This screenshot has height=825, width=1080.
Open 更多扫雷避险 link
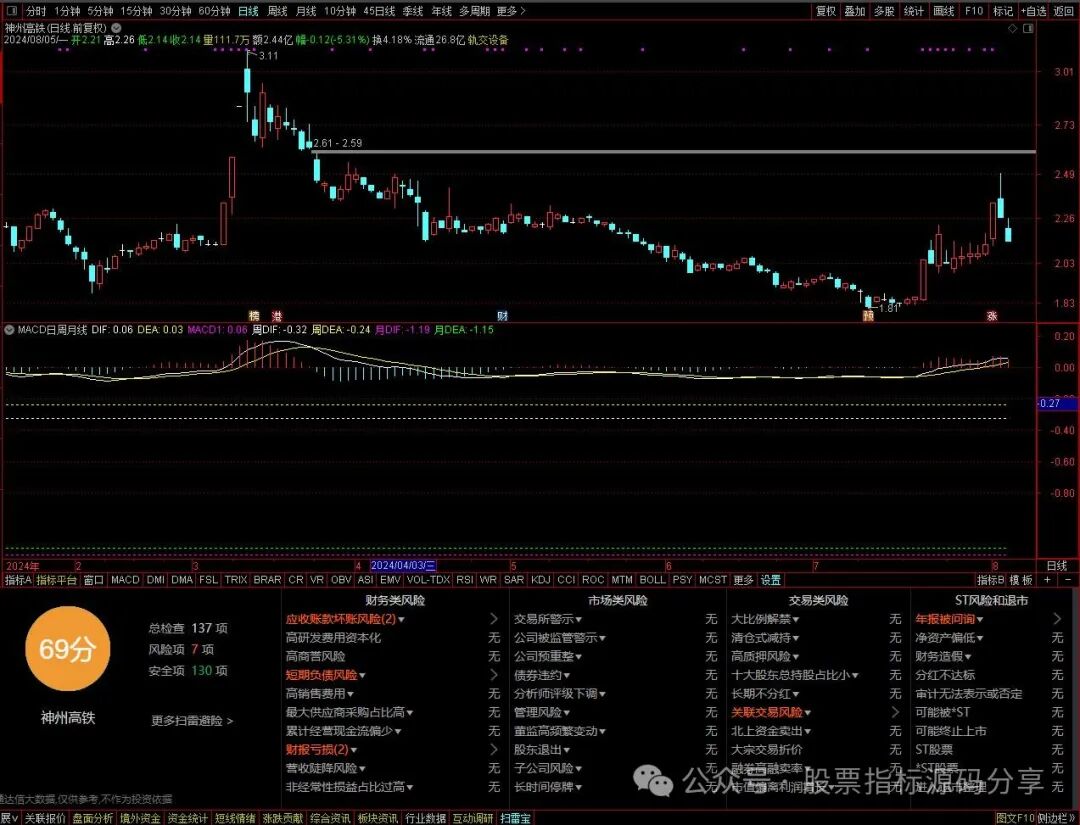(192, 721)
